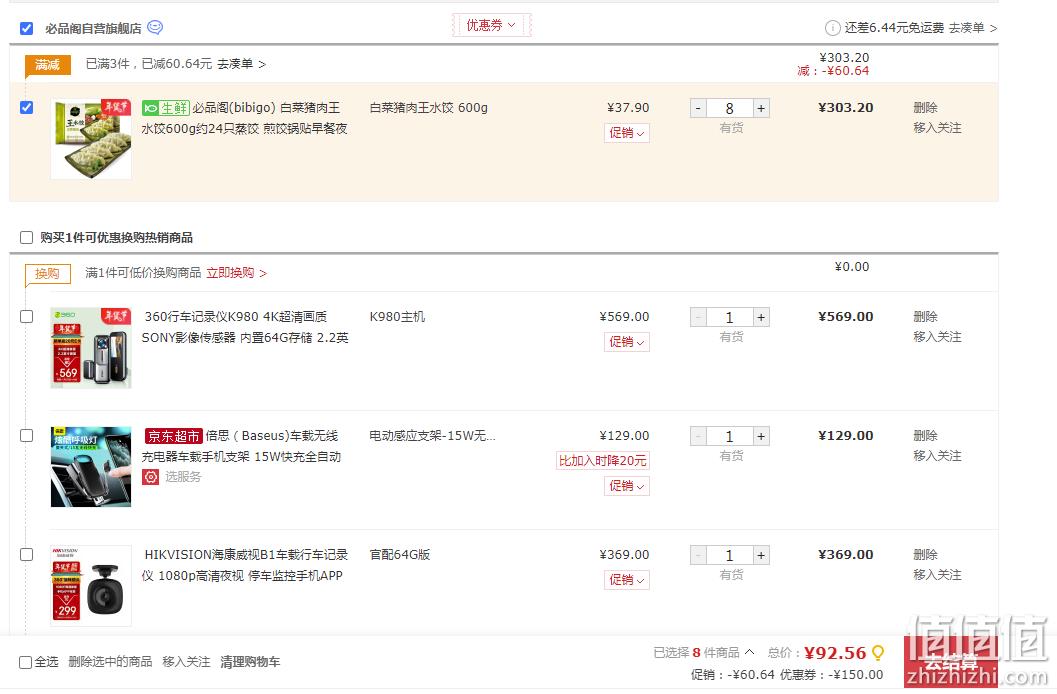
Task: Open the 360 K980 recorder thumbnail
Action: pyautogui.click(x=91, y=348)
